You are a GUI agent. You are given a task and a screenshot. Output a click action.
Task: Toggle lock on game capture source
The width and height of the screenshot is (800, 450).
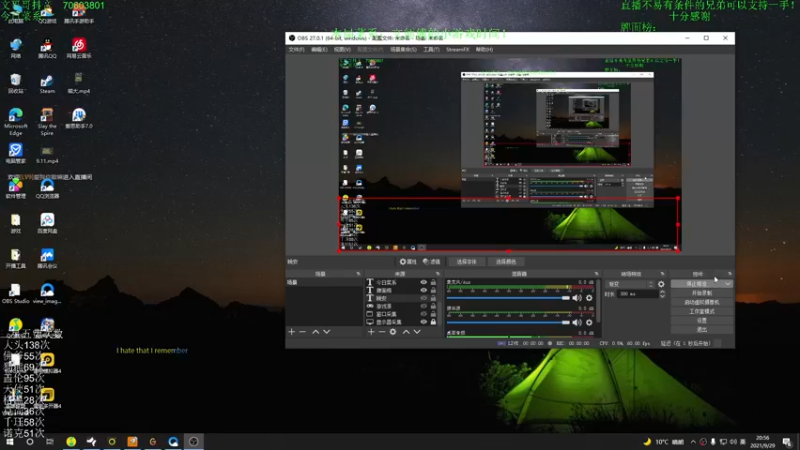pyautogui.click(x=433, y=306)
